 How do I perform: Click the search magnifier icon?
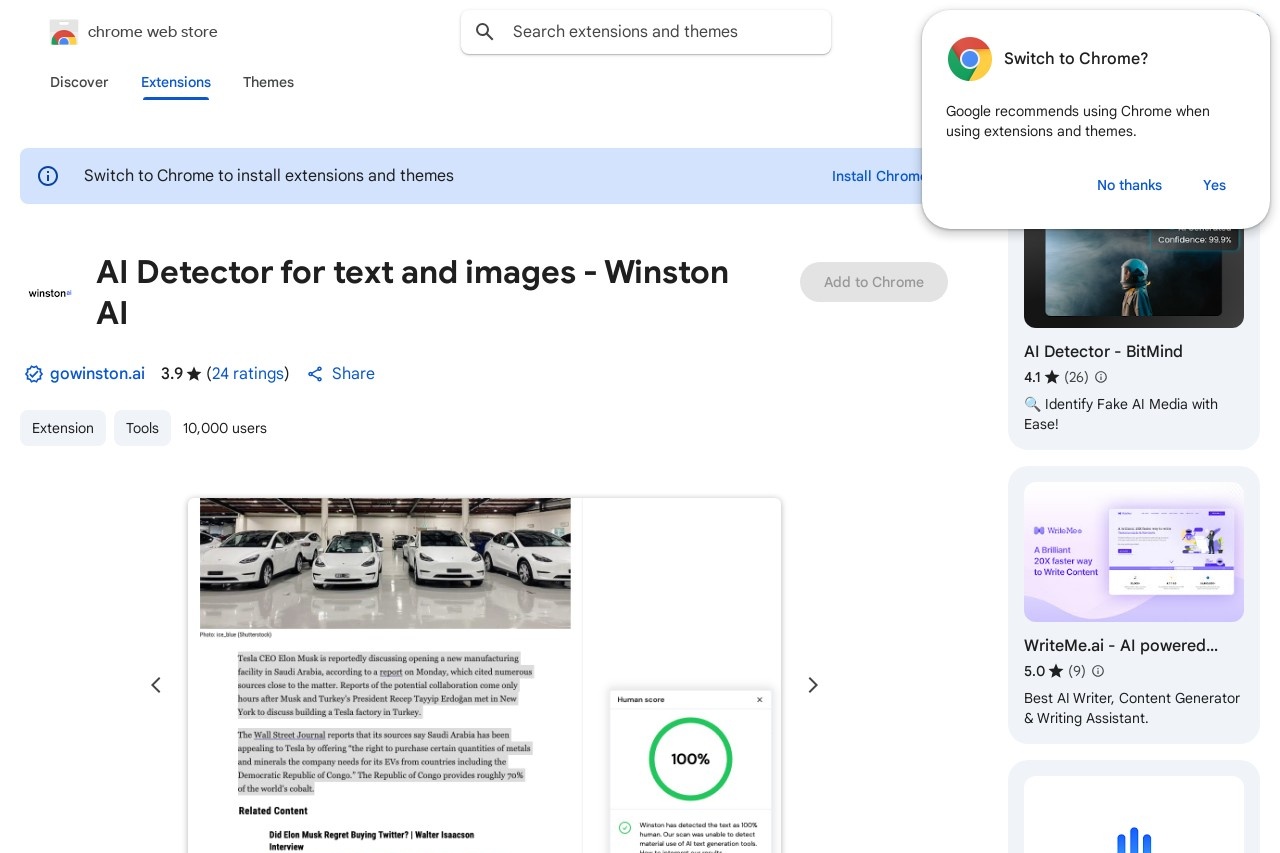click(485, 32)
